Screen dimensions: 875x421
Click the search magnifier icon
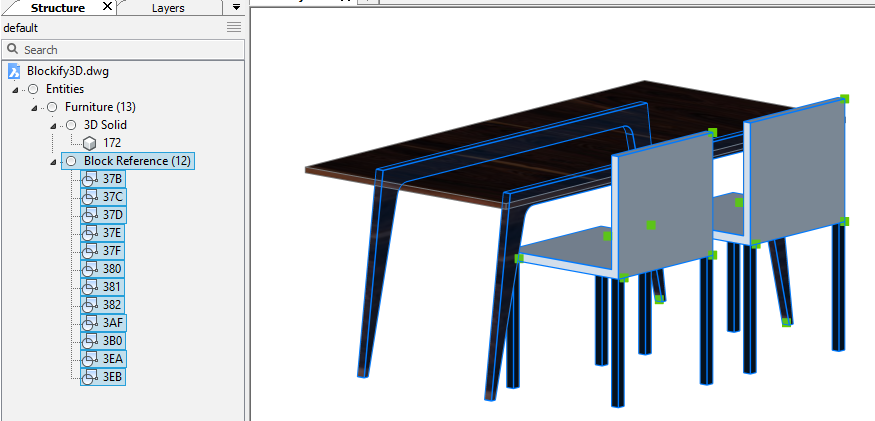[x=13, y=49]
